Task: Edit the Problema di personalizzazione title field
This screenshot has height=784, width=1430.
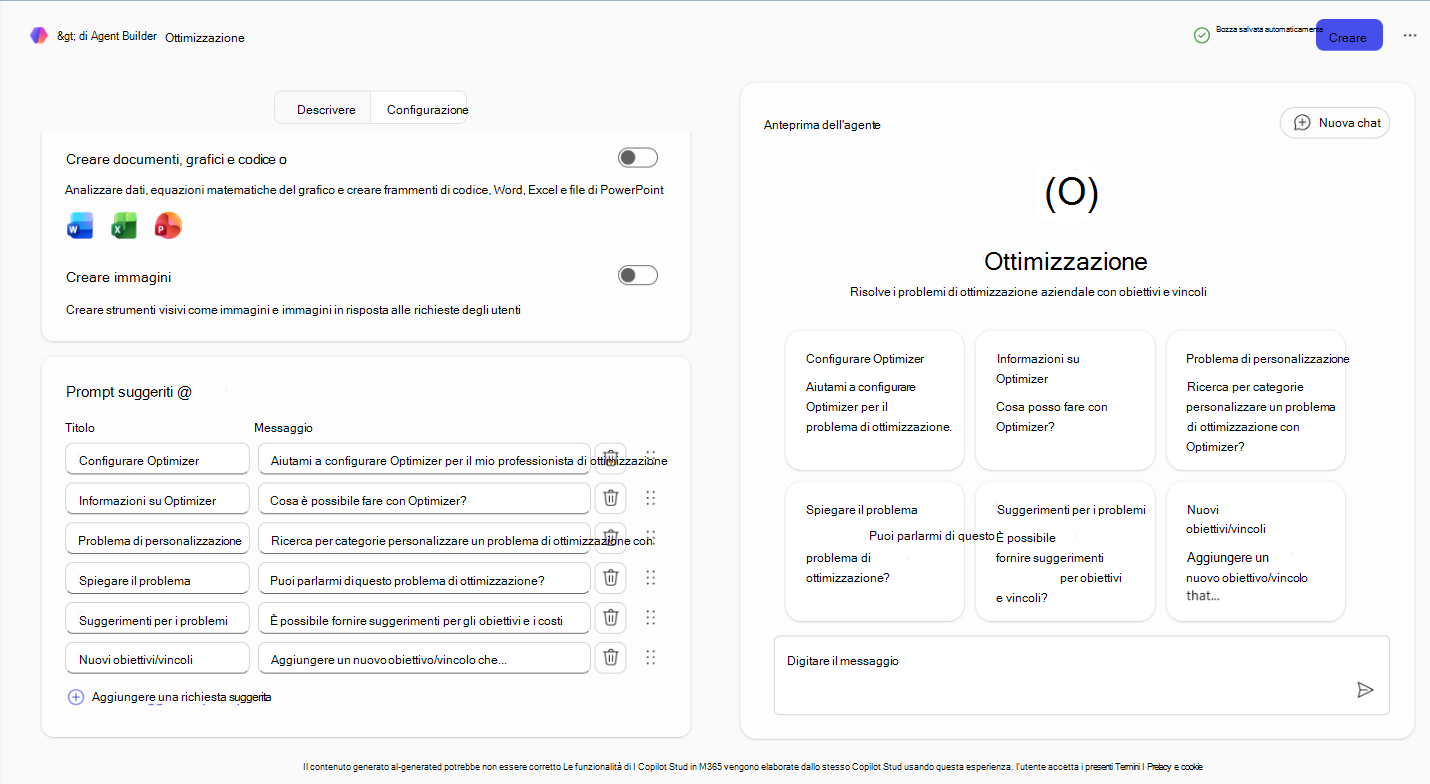Action: click(x=157, y=539)
